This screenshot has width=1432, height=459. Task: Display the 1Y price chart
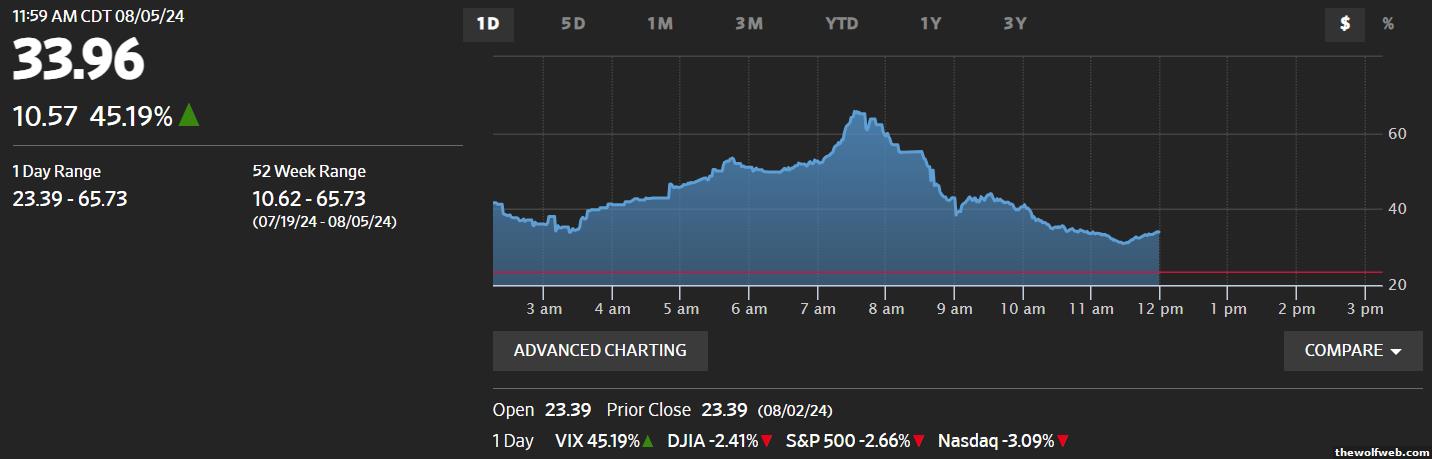[931, 24]
